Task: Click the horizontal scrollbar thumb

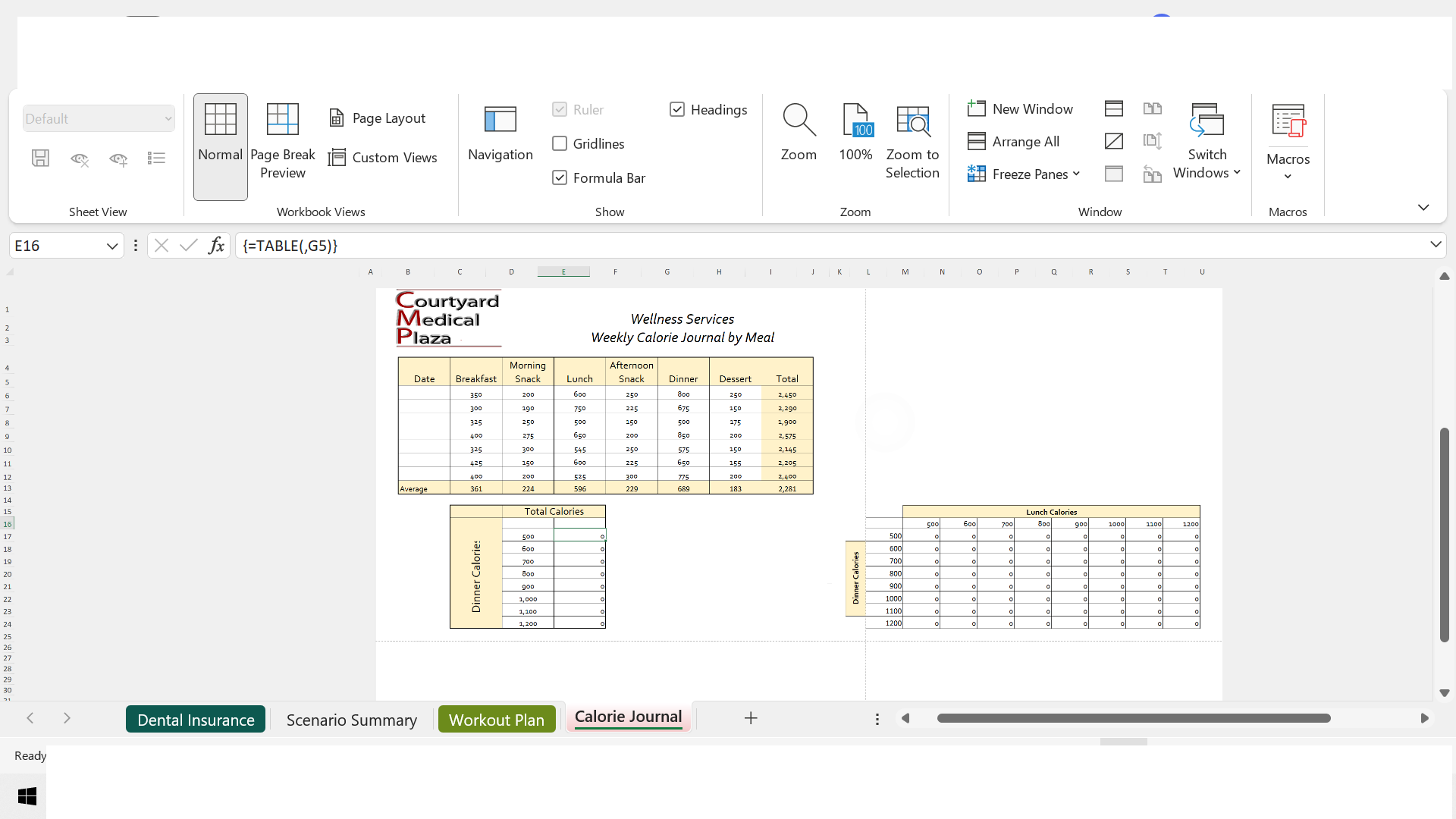Action: click(1133, 718)
